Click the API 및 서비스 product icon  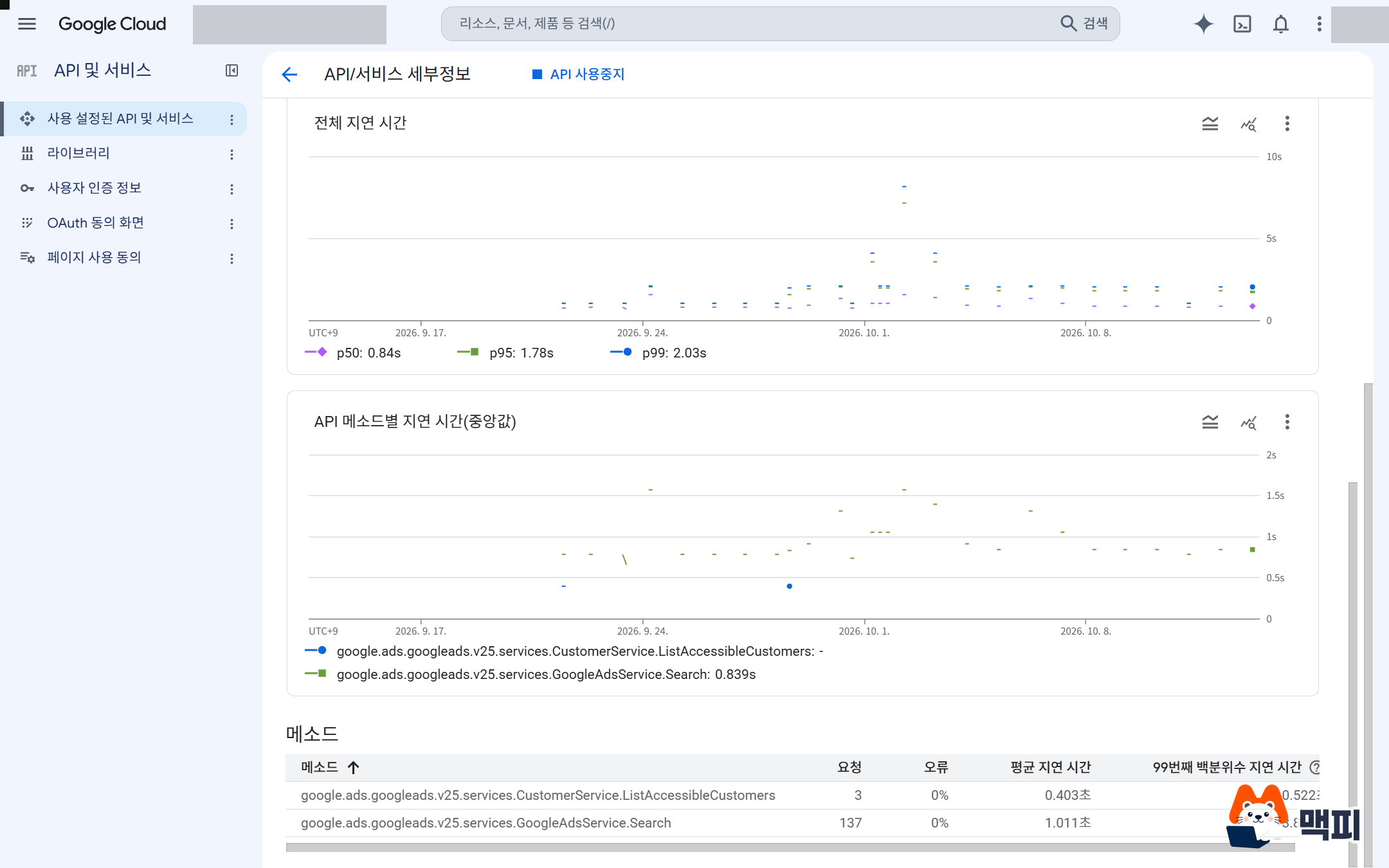click(26, 71)
